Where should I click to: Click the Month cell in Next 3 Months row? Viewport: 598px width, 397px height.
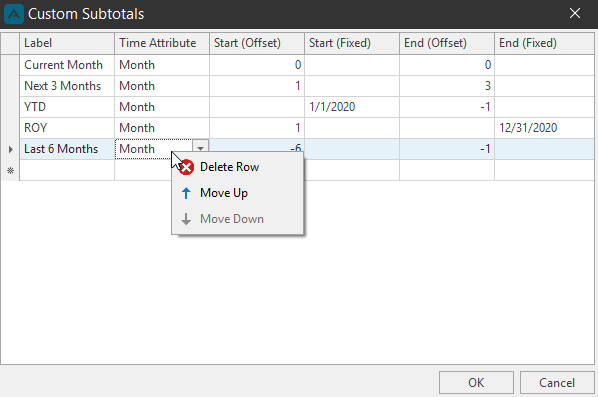click(162, 86)
